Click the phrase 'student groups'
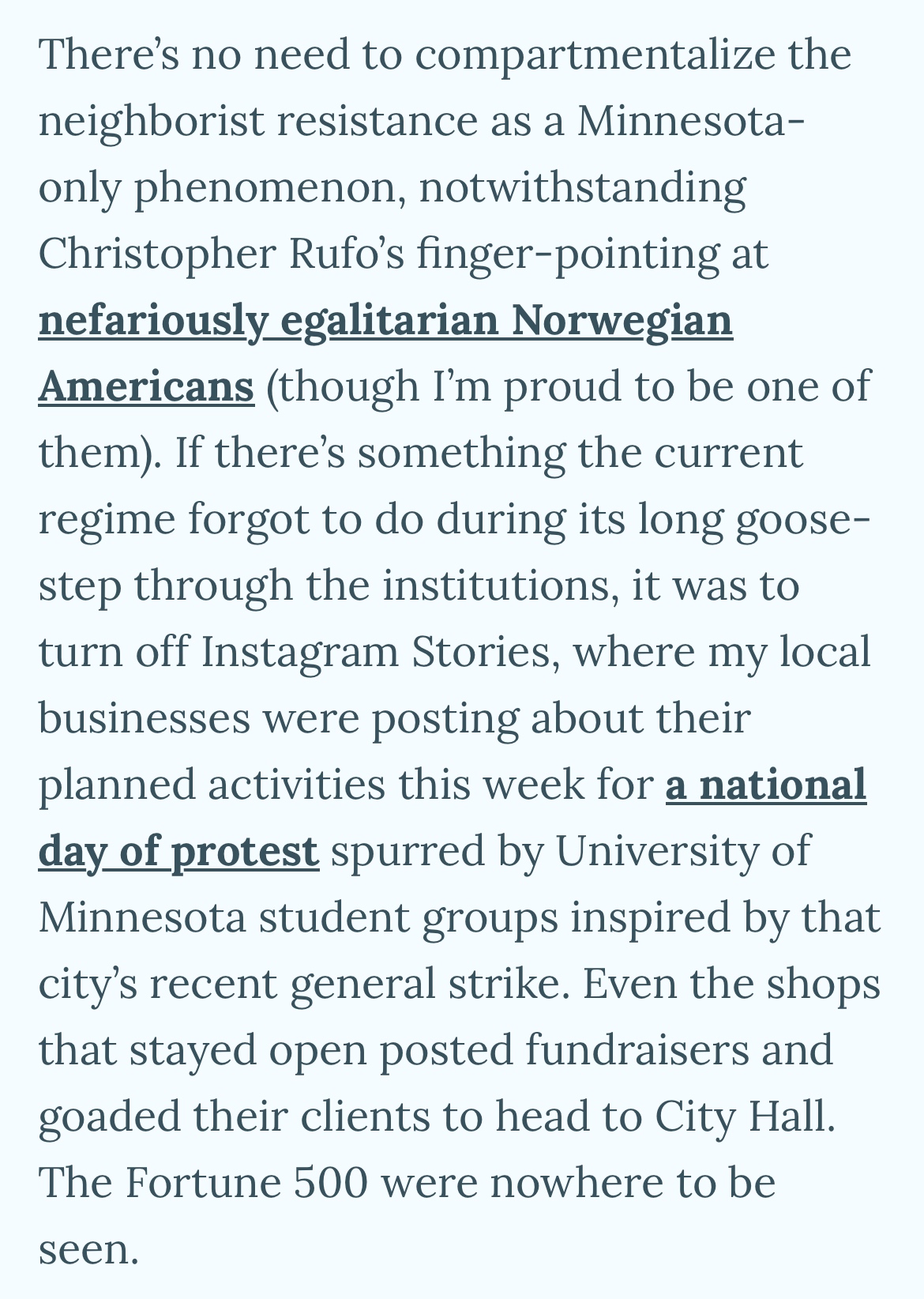924x1299 pixels. pyautogui.click(x=408, y=919)
